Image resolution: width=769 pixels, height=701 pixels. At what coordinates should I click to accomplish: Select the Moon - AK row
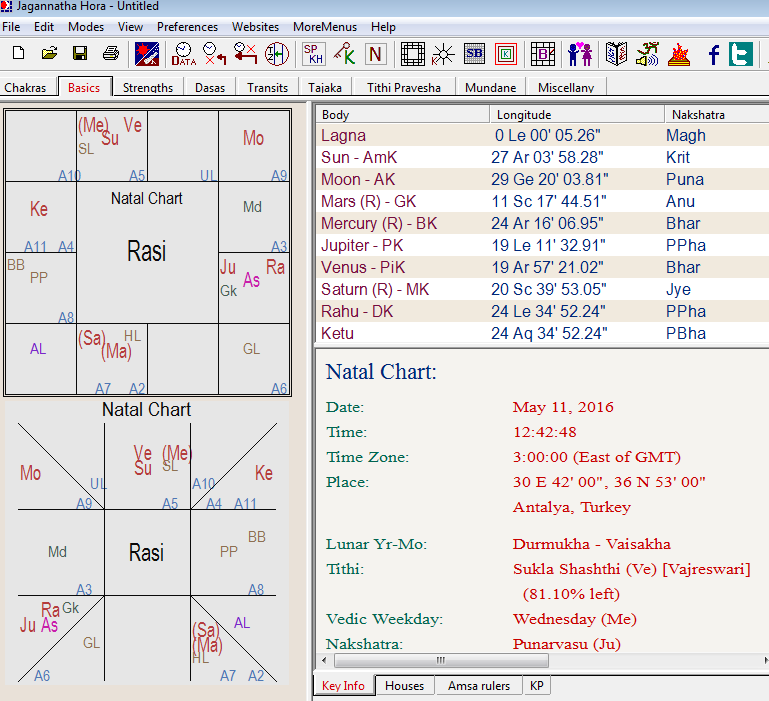[x=542, y=179]
